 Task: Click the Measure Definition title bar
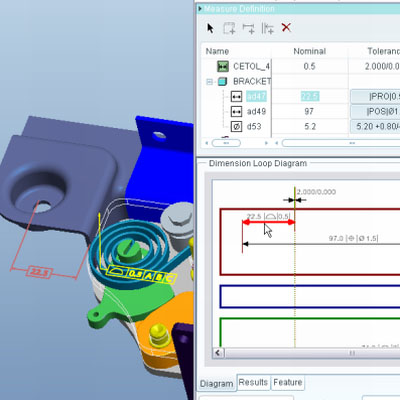[298, 9]
